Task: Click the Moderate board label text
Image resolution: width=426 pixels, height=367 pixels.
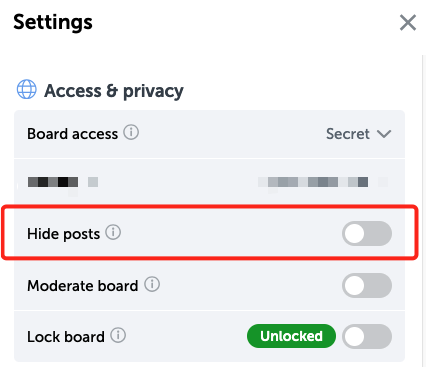Action: pyautogui.click(x=83, y=286)
